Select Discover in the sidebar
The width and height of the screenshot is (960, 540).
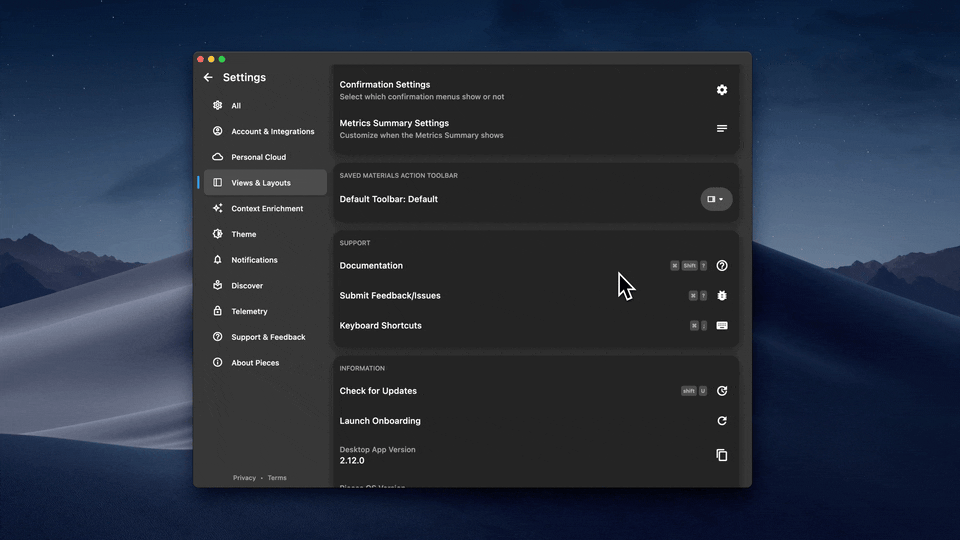(265, 285)
